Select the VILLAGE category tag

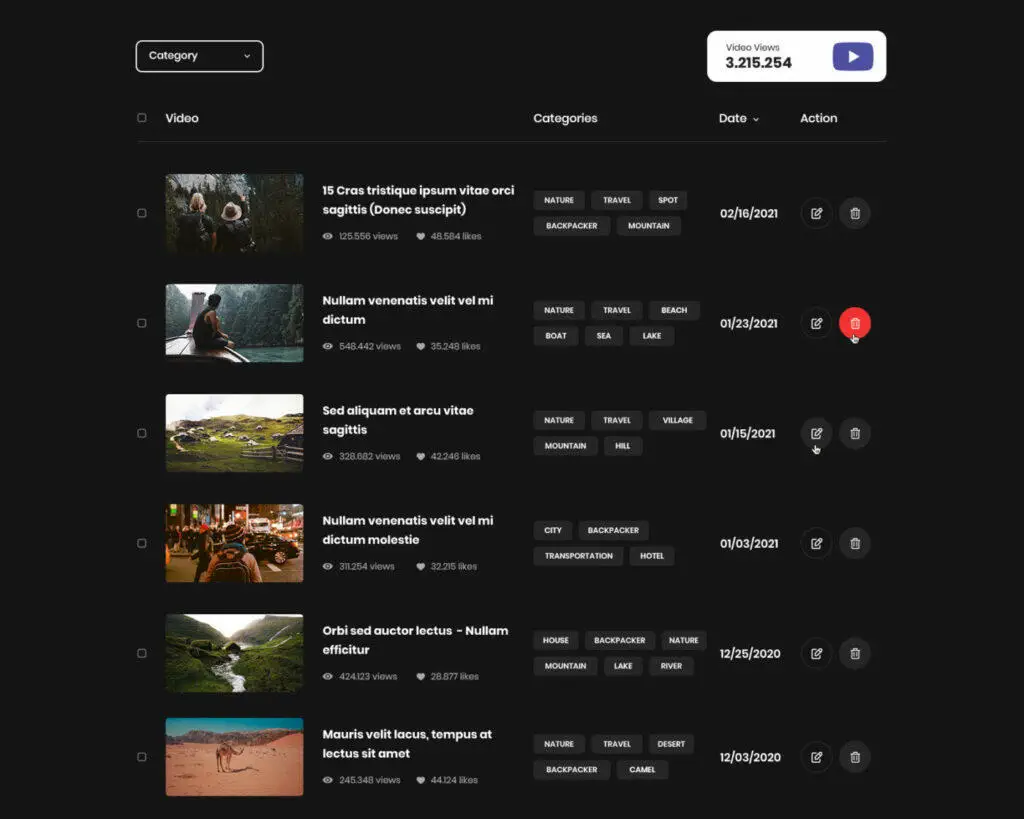point(677,421)
